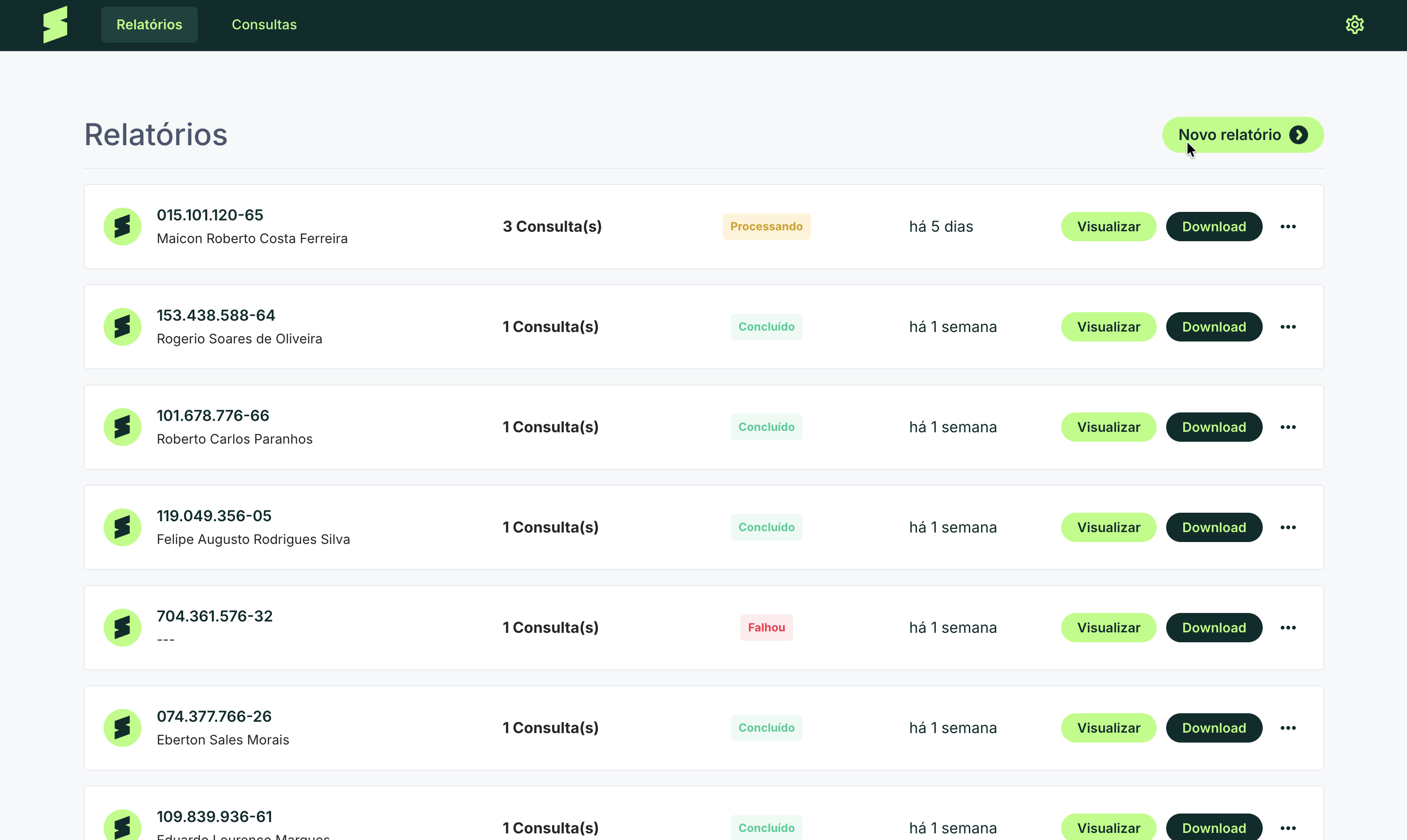The image size is (1407, 840).
Task: Select the report icon for Rogerio Soares de Oliveira
Action: pyautogui.click(x=123, y=327)
